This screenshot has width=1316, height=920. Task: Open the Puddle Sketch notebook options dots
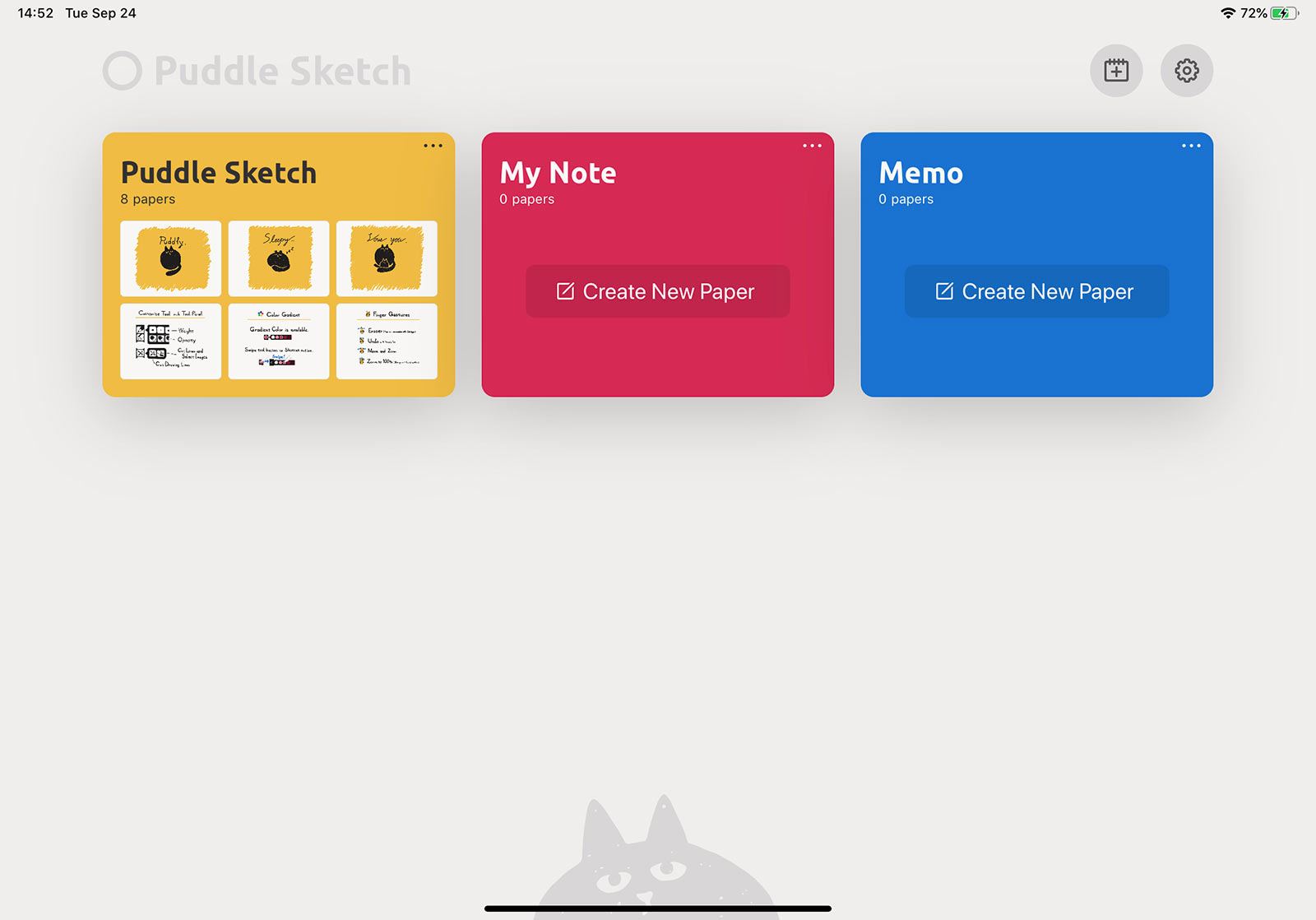click(433, 146)
